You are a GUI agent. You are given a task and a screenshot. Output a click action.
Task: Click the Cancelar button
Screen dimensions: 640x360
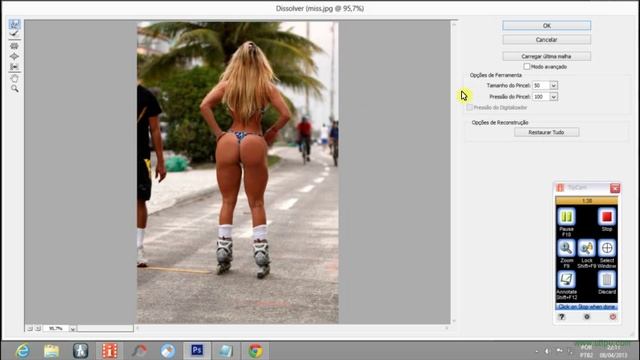(x=547, y=40)
